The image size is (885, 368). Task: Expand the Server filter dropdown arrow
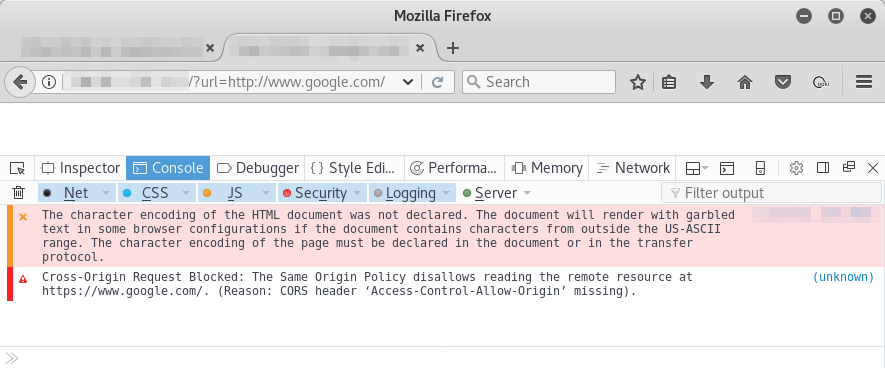[x=527, y=193]
